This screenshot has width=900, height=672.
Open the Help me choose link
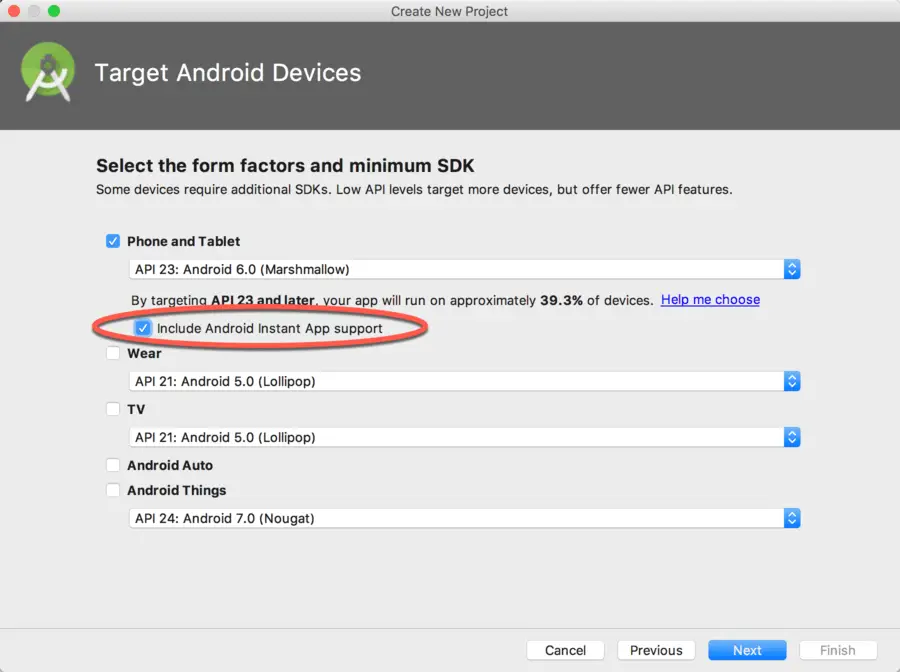point(710,300)
